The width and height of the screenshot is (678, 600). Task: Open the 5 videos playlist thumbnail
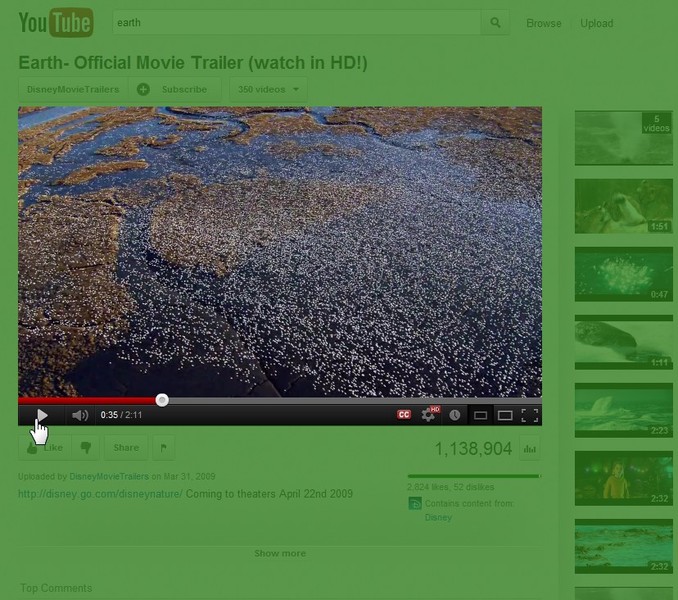(624, 138)
